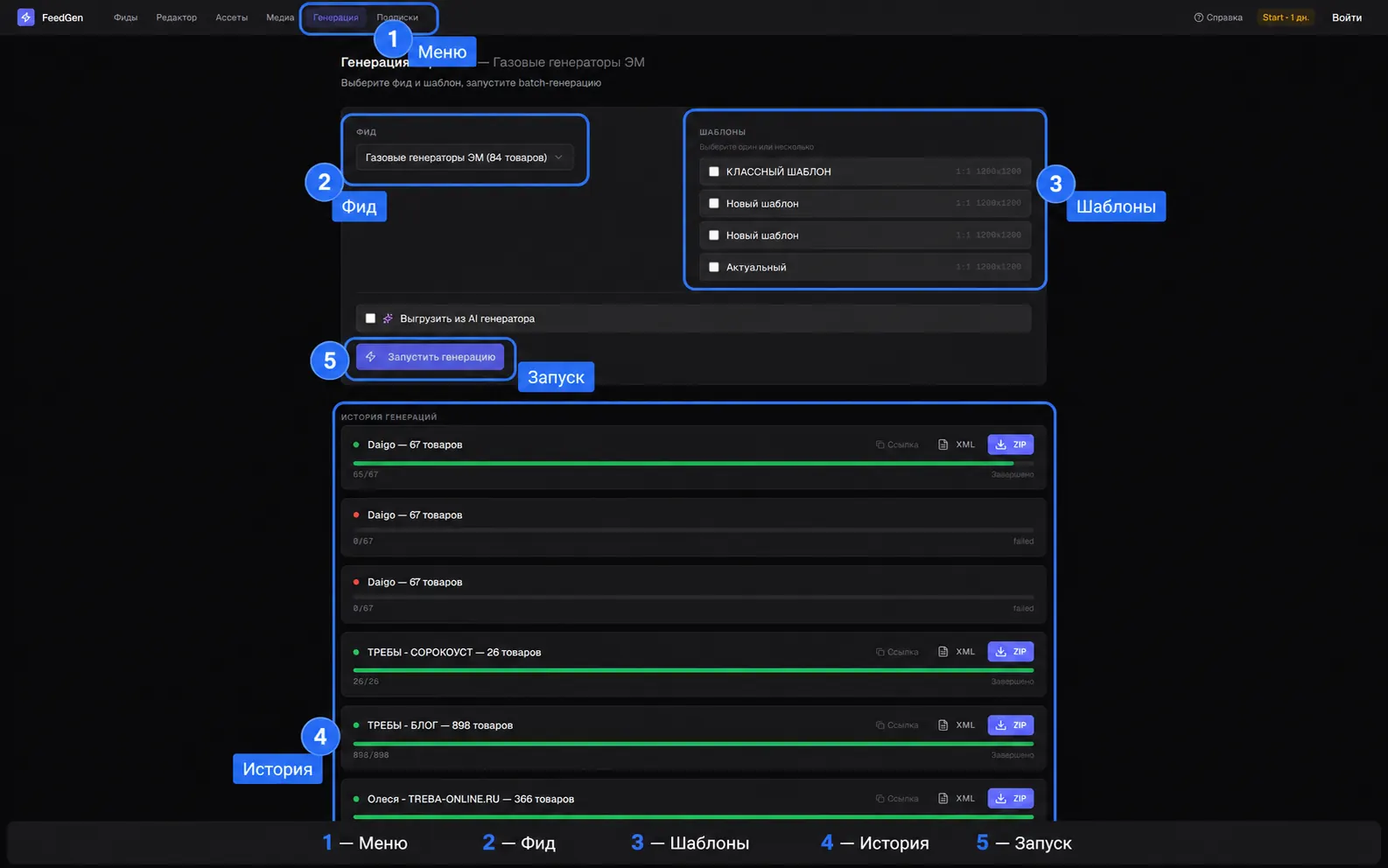Go to the Фиды menu item
Image resolution: width=1388 pixels, height=868 pixels.
coord(125,17)
